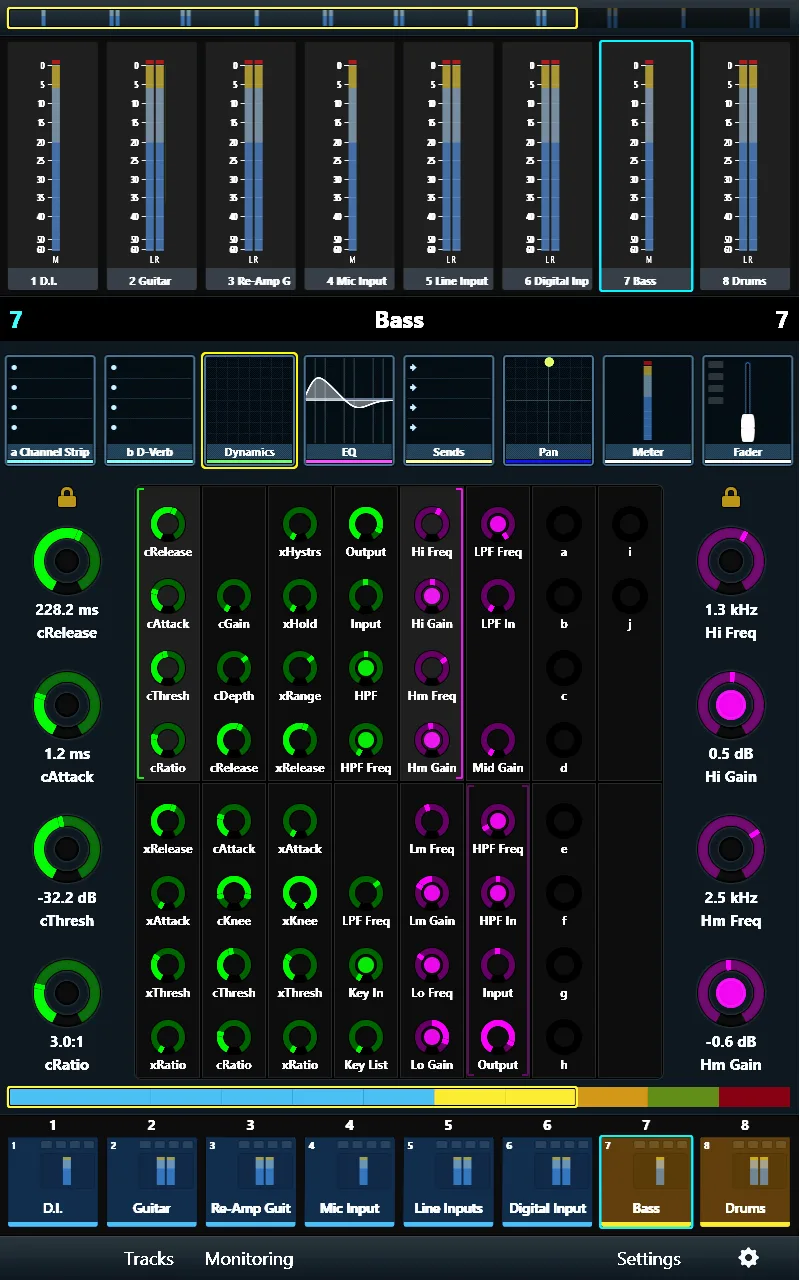Select the cKnee knob
The height and width of the screenshot is (1280, 800).
click(x=234, y=893)
